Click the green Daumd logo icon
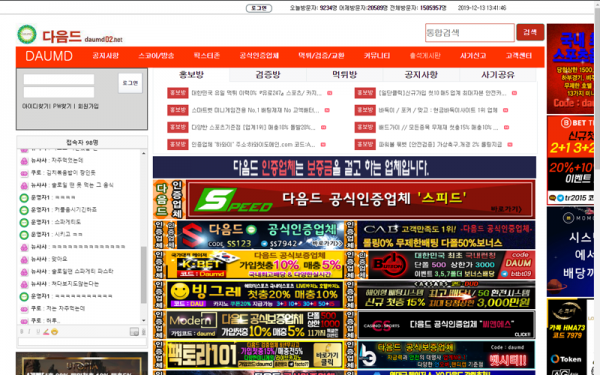 [x=27, y=34]
